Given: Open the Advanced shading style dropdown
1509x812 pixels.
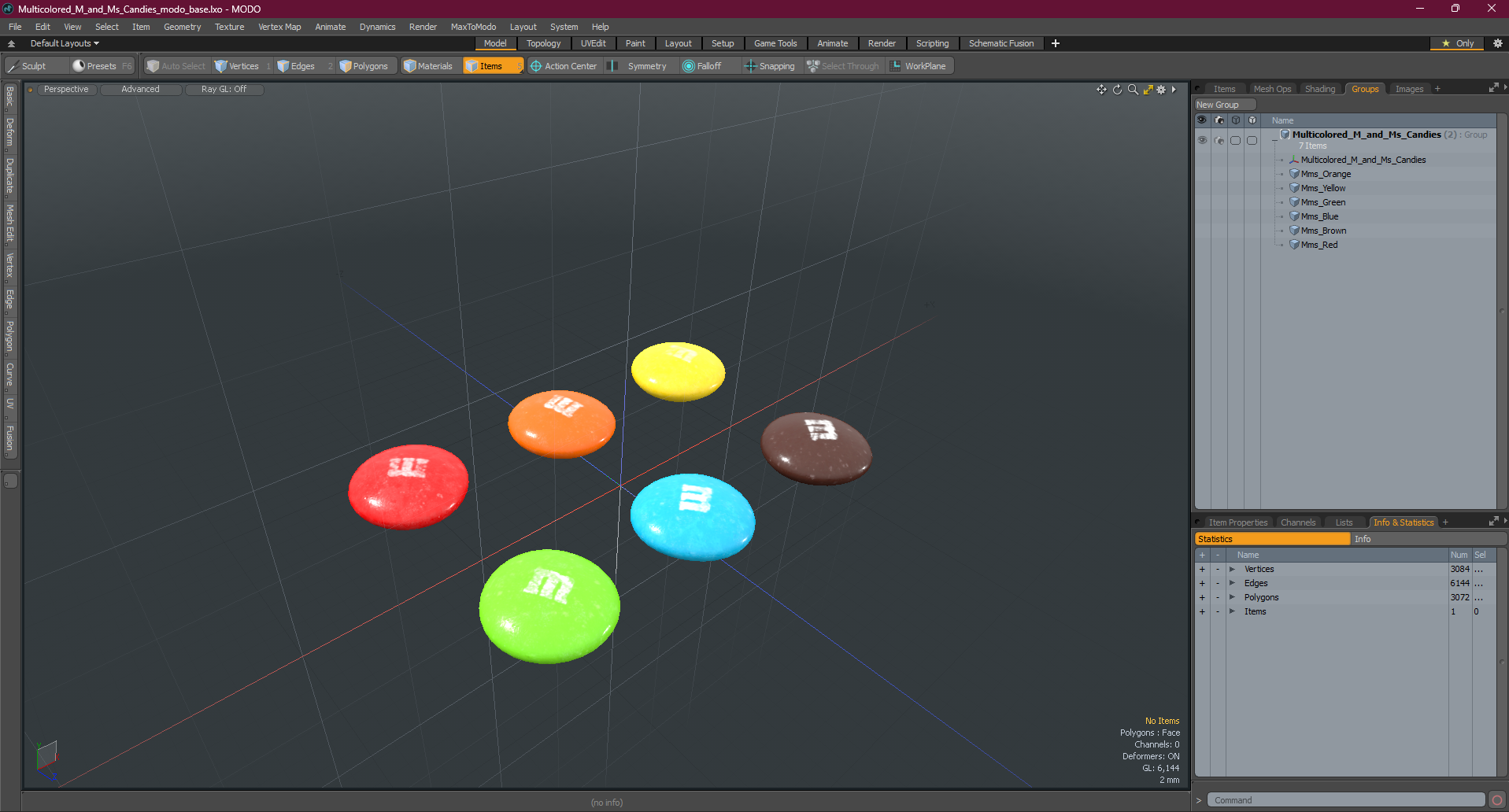Looking at the screenshot, I should coord(140,89).
